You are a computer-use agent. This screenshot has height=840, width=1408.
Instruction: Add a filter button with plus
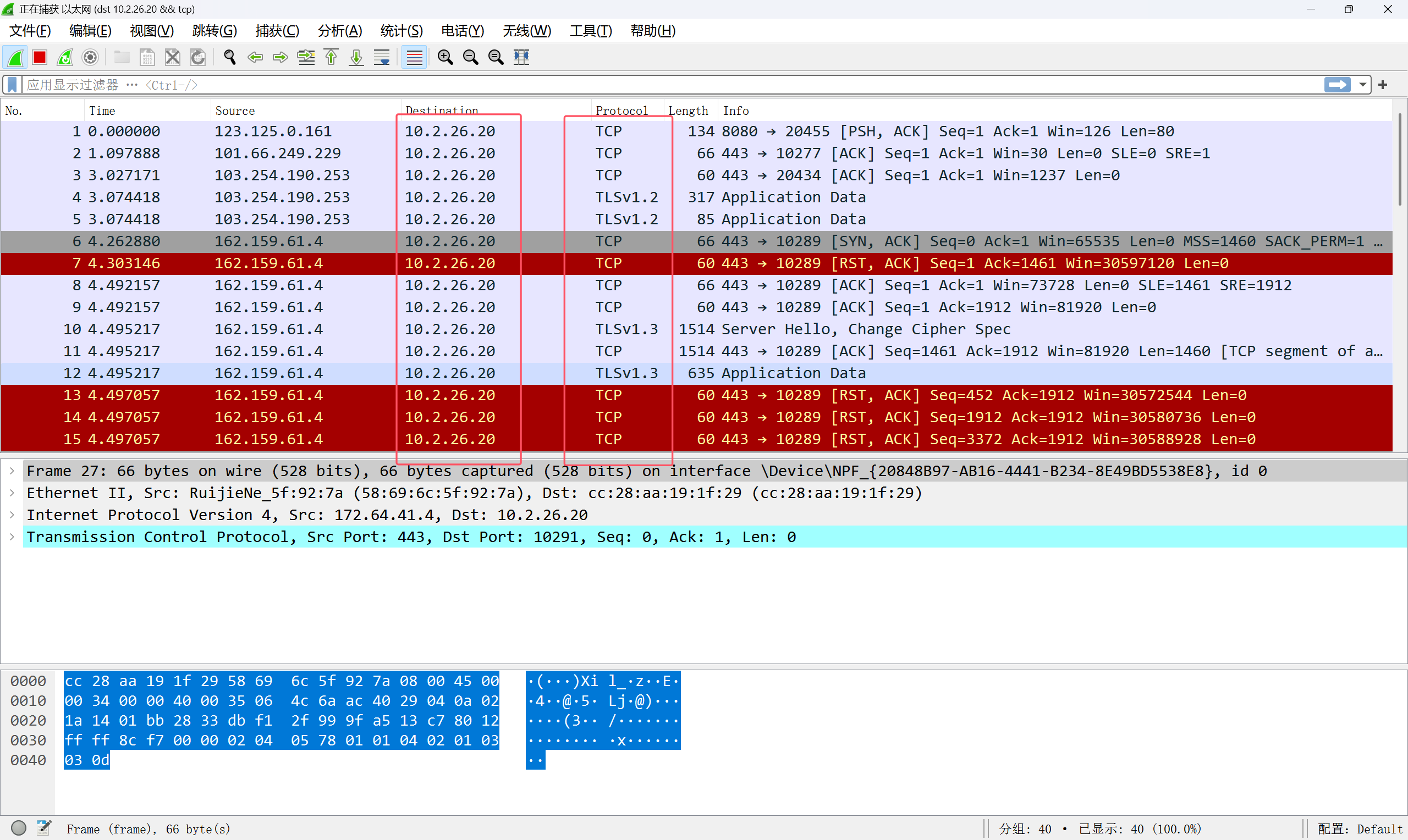click(1383, 85)
